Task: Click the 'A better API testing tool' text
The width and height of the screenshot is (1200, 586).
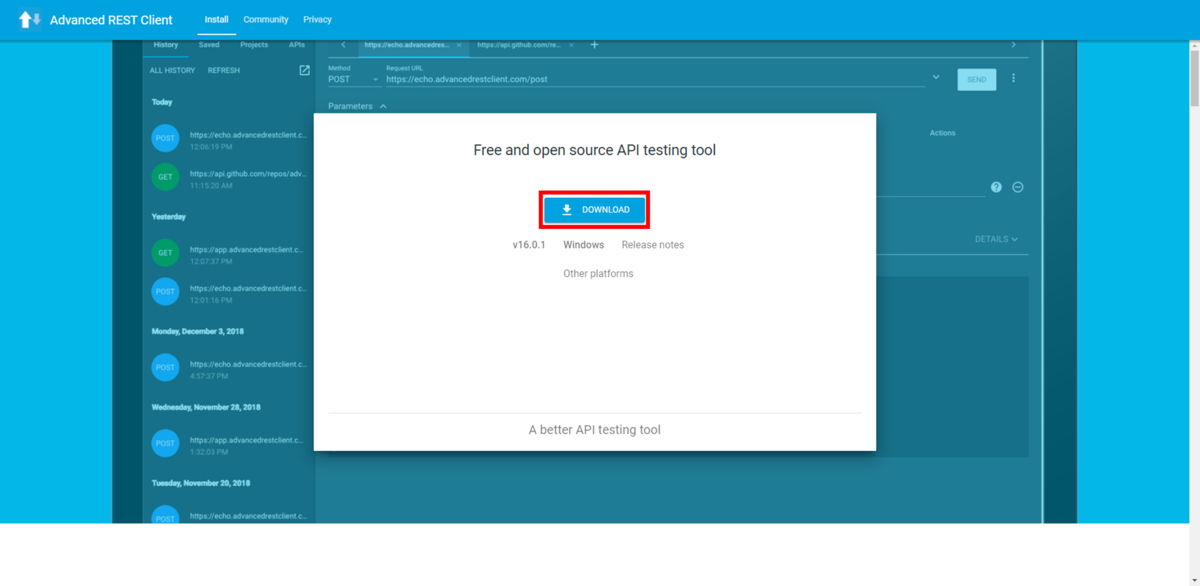Action: [x=595, y=430]
